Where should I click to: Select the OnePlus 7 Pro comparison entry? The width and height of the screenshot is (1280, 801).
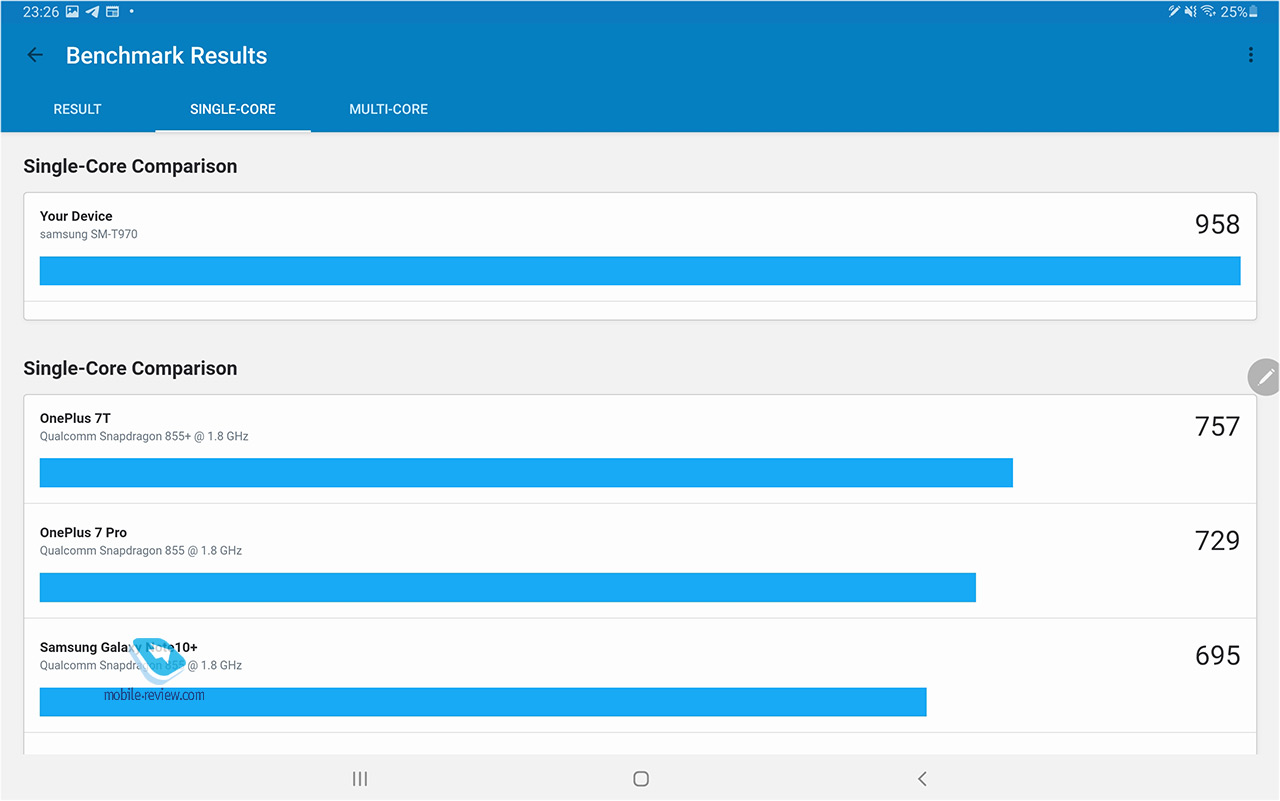click(640, 561)
